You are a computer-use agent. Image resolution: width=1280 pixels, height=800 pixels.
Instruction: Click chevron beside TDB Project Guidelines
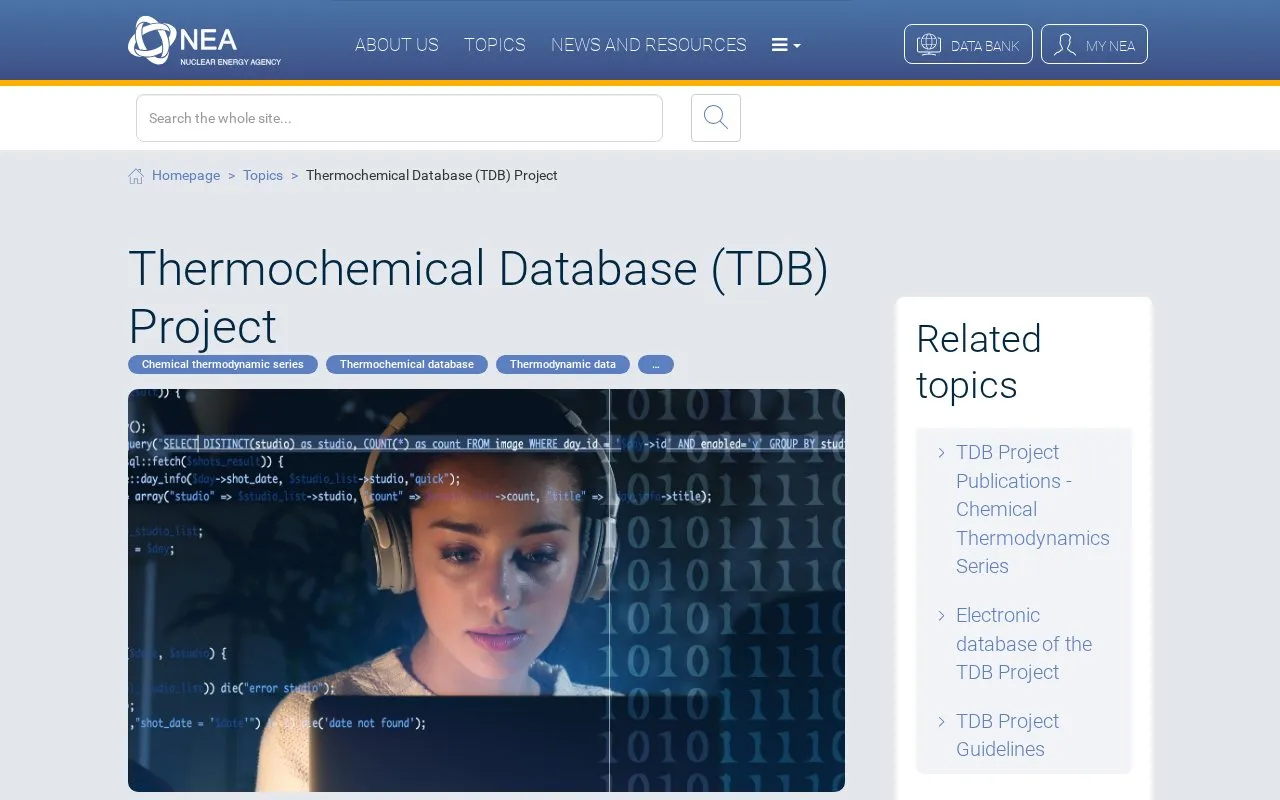click(x=941, y=722)
